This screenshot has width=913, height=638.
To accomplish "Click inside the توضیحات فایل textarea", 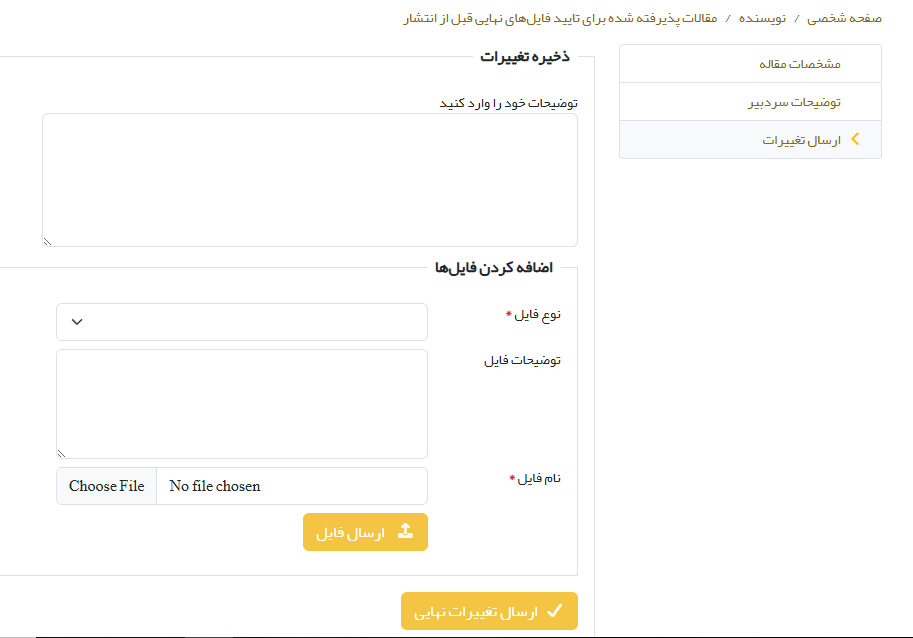I will click(242, 404).
